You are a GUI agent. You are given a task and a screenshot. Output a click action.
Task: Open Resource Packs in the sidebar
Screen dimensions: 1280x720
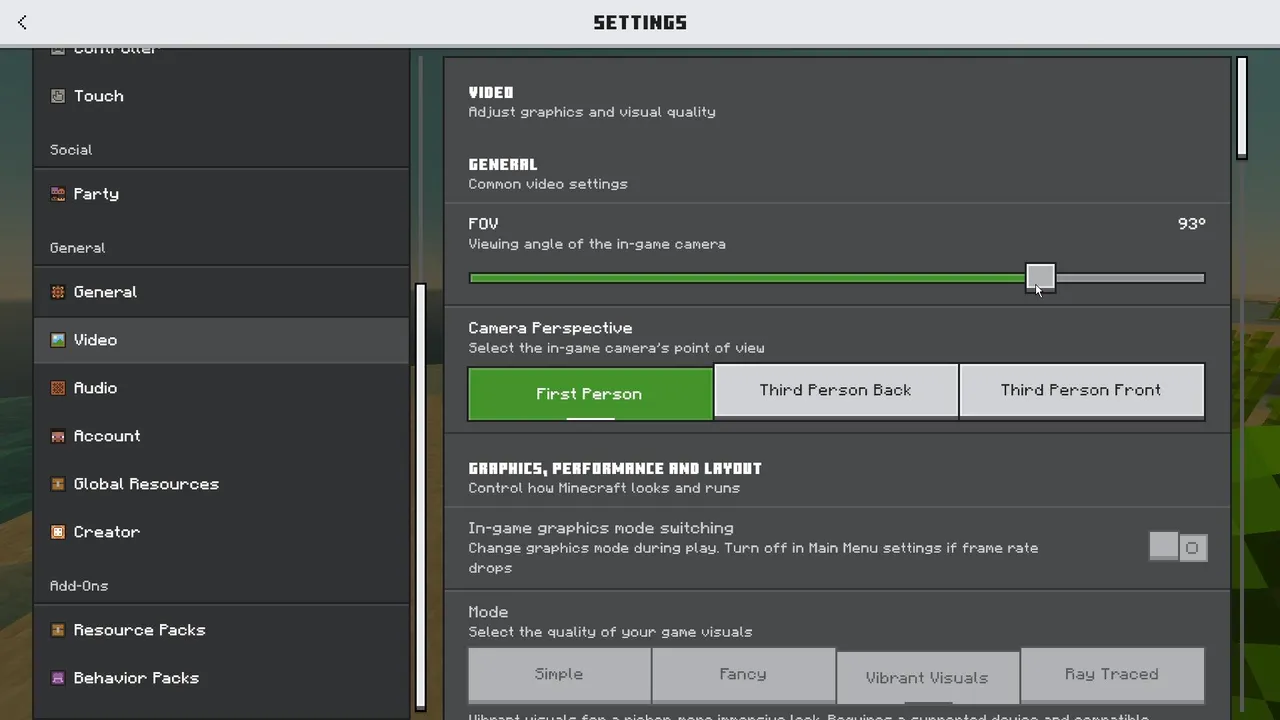click(221, 630)
